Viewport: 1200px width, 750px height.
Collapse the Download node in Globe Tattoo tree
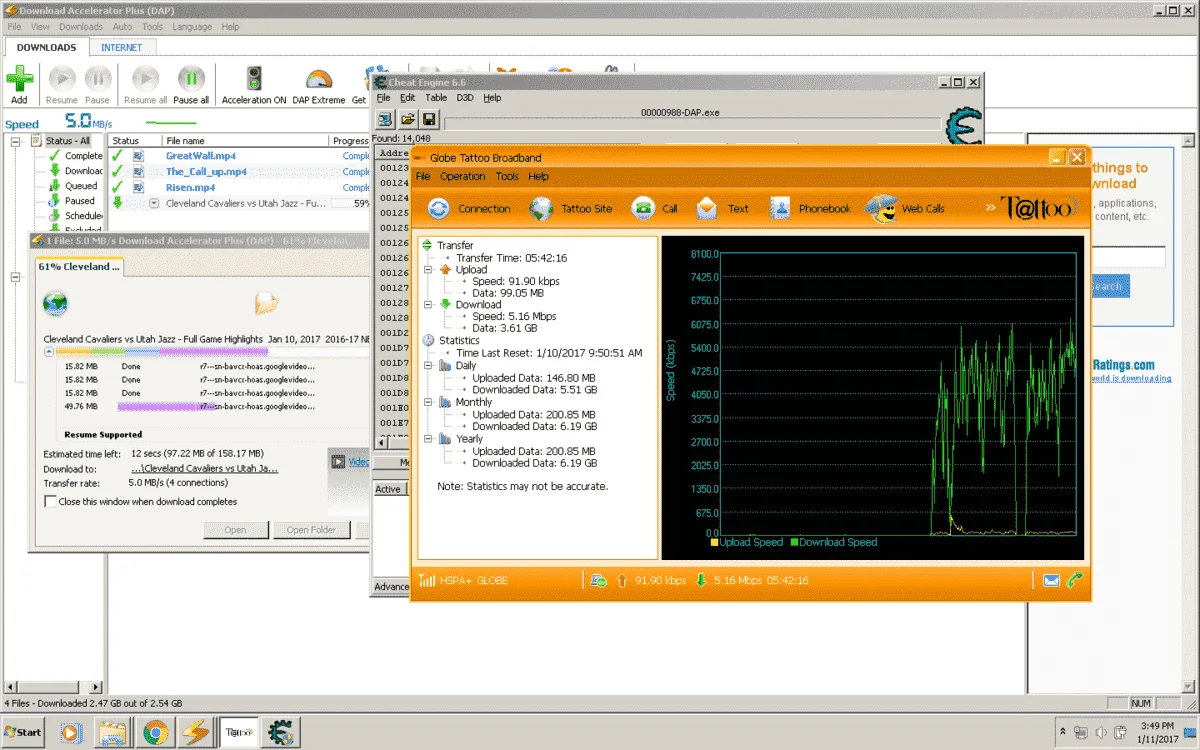coord(428,304)
